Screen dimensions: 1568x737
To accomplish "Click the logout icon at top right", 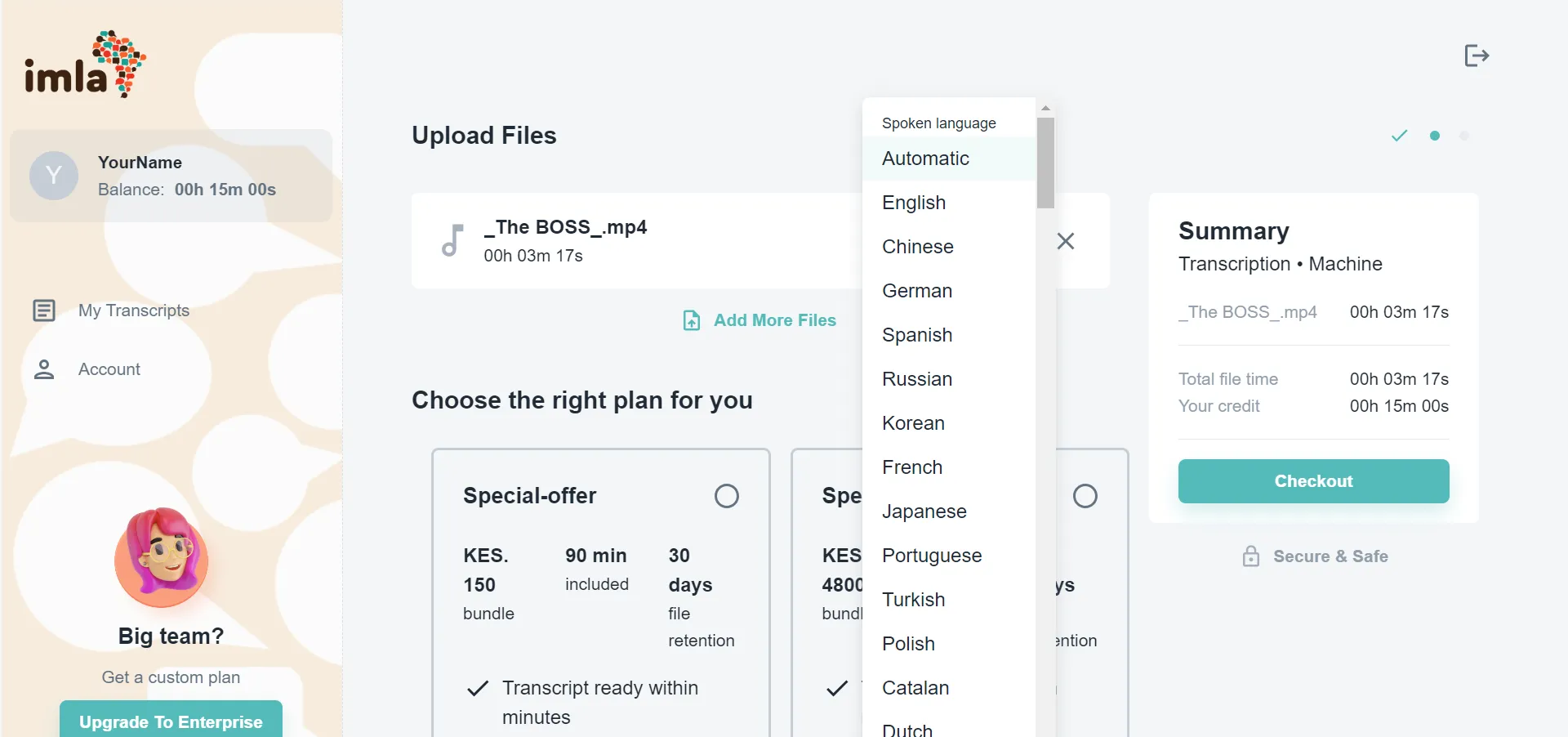I will pyautogui.click(x=1477, y=56).
